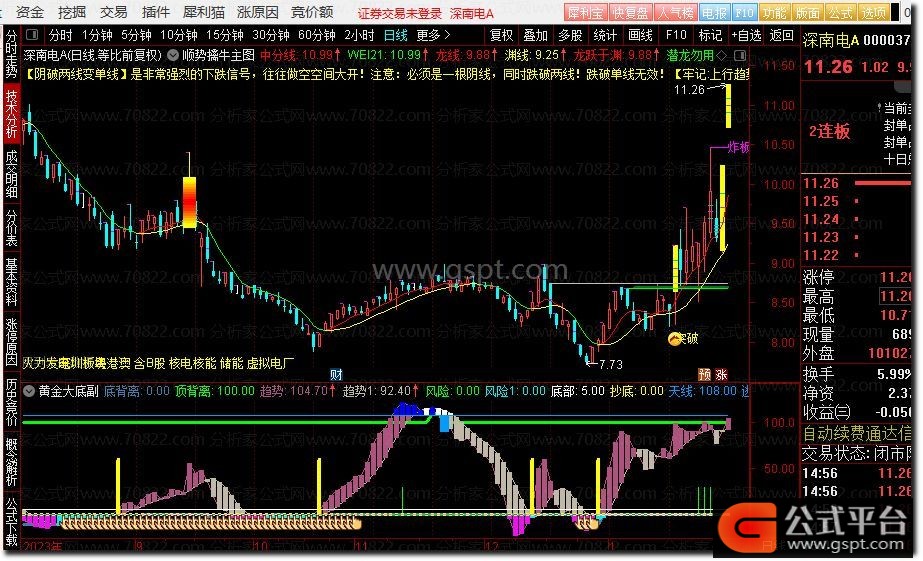Click the diamond icon after 潜龙勿用
The height and width of the screenshot is (561, 923).
(722, 55)
